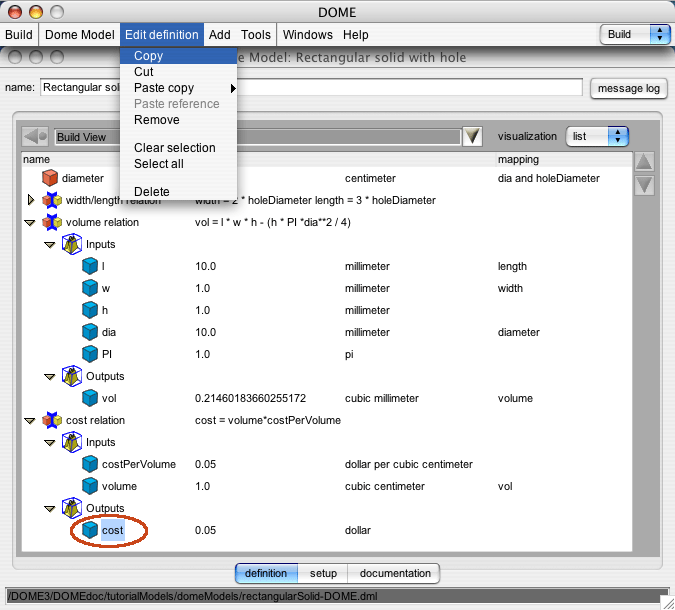Open the visualization list dropdown
This screenshot has width=675, height=610.
[597, 136]
